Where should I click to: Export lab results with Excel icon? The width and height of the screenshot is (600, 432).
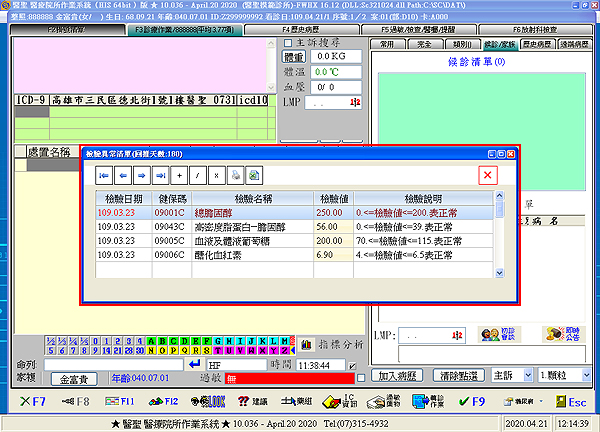[255, 175]
